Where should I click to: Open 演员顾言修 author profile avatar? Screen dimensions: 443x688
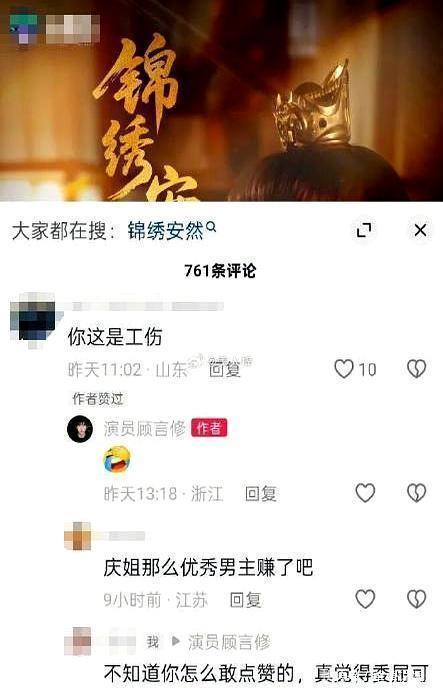click(80, 429)
